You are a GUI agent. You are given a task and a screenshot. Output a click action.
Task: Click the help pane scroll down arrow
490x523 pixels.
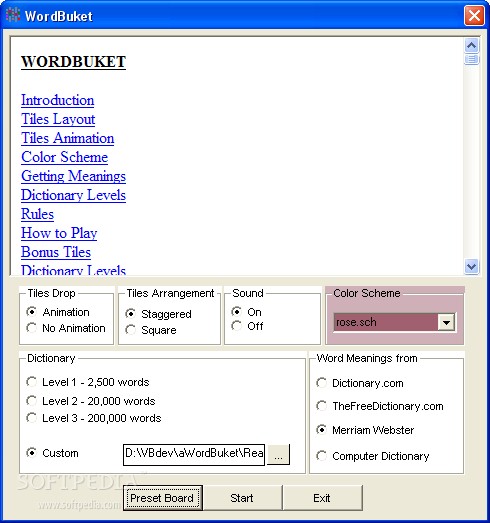click(472, 267)
